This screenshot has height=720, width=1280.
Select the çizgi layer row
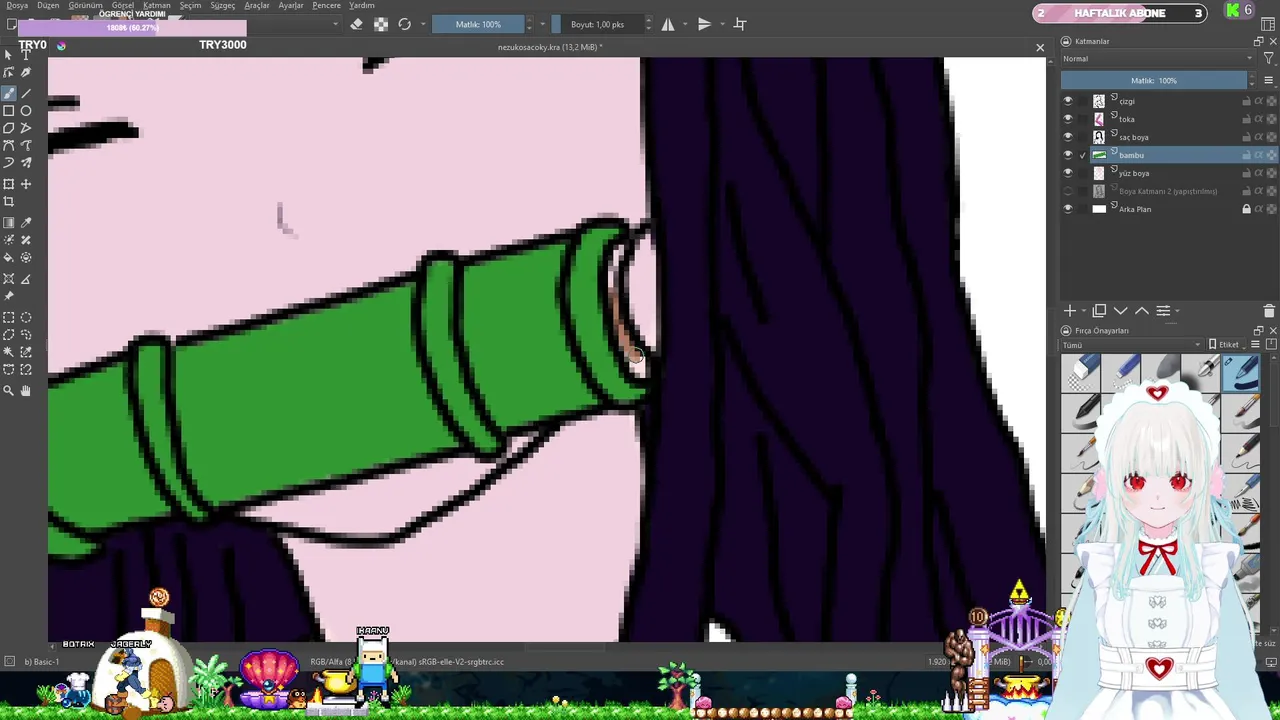click(x=1168, y=101)
